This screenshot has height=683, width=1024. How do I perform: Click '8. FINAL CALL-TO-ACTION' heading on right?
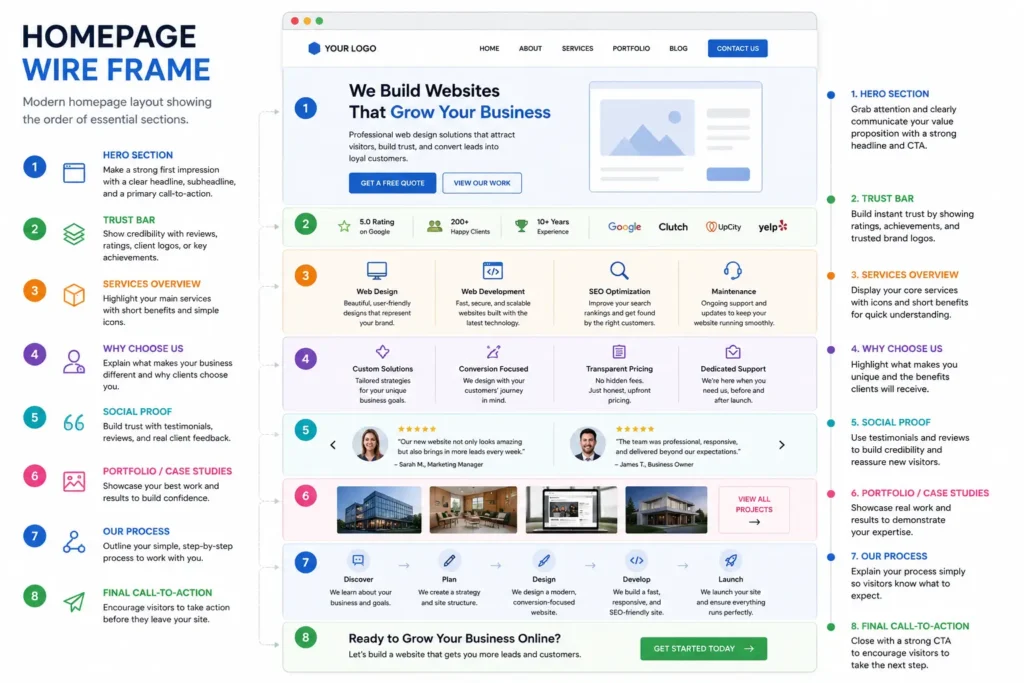click(910, 626)
